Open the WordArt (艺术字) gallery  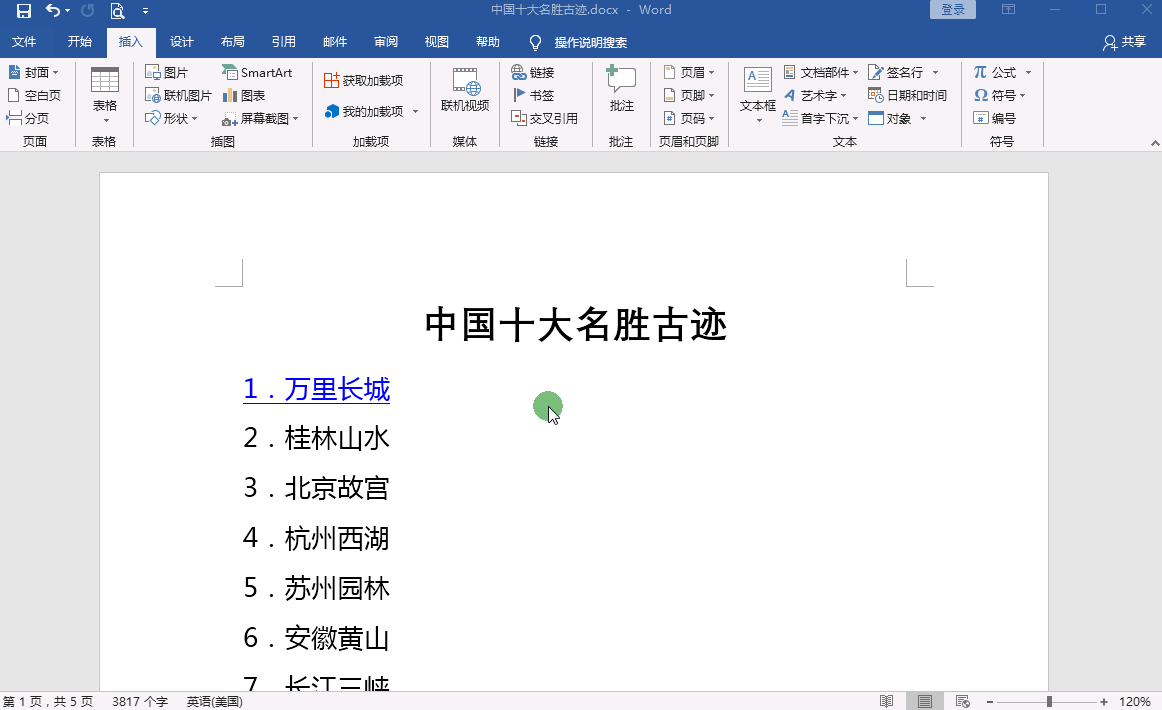(x=814, y=96)
